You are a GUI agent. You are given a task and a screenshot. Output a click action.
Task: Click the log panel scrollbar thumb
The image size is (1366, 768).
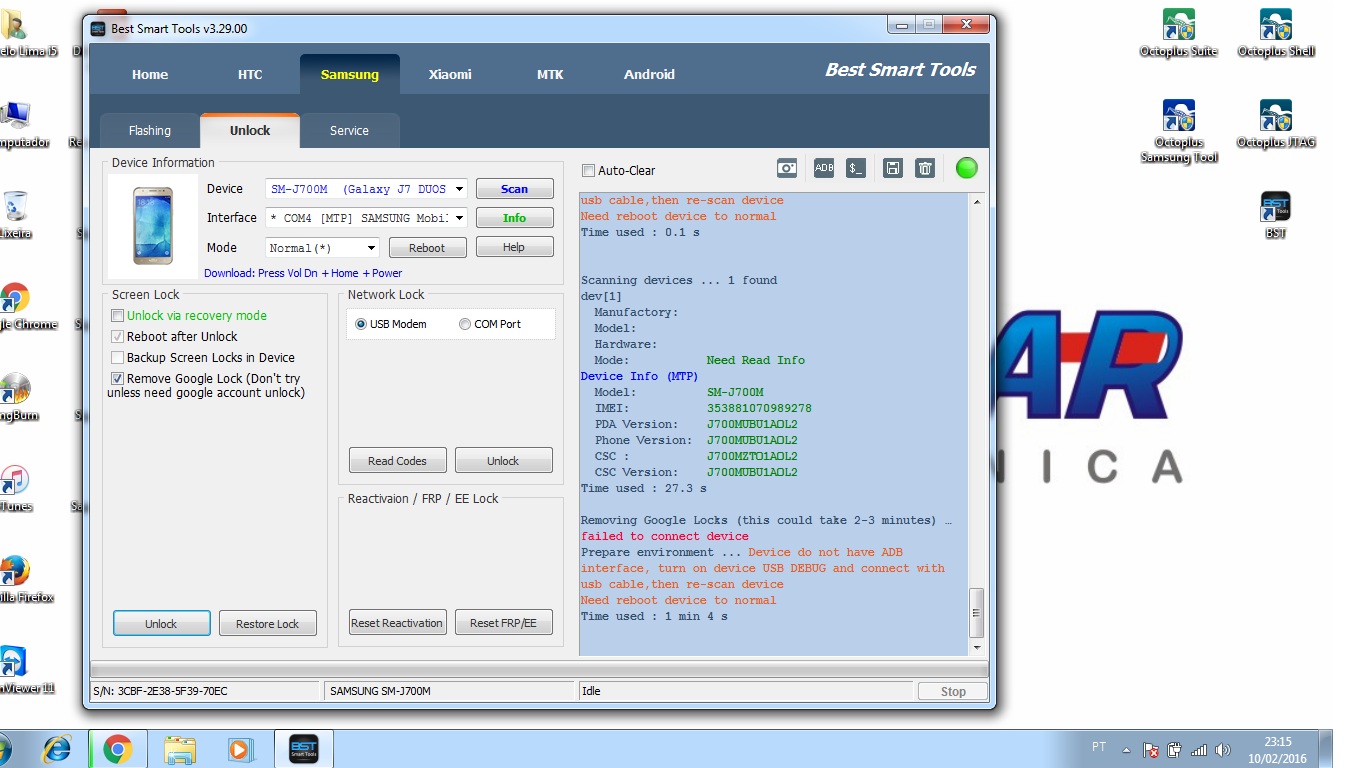pos(977,612)
